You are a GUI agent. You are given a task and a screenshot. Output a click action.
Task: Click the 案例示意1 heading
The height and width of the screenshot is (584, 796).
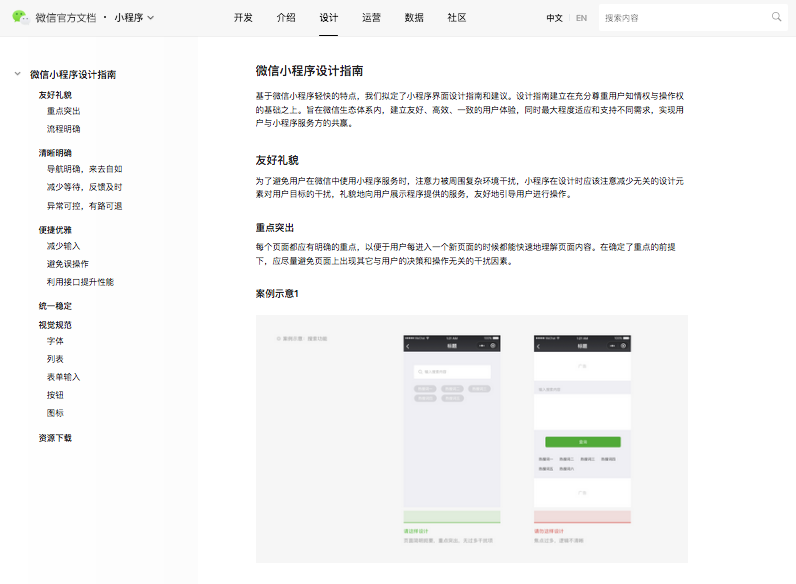coord(277,294)
